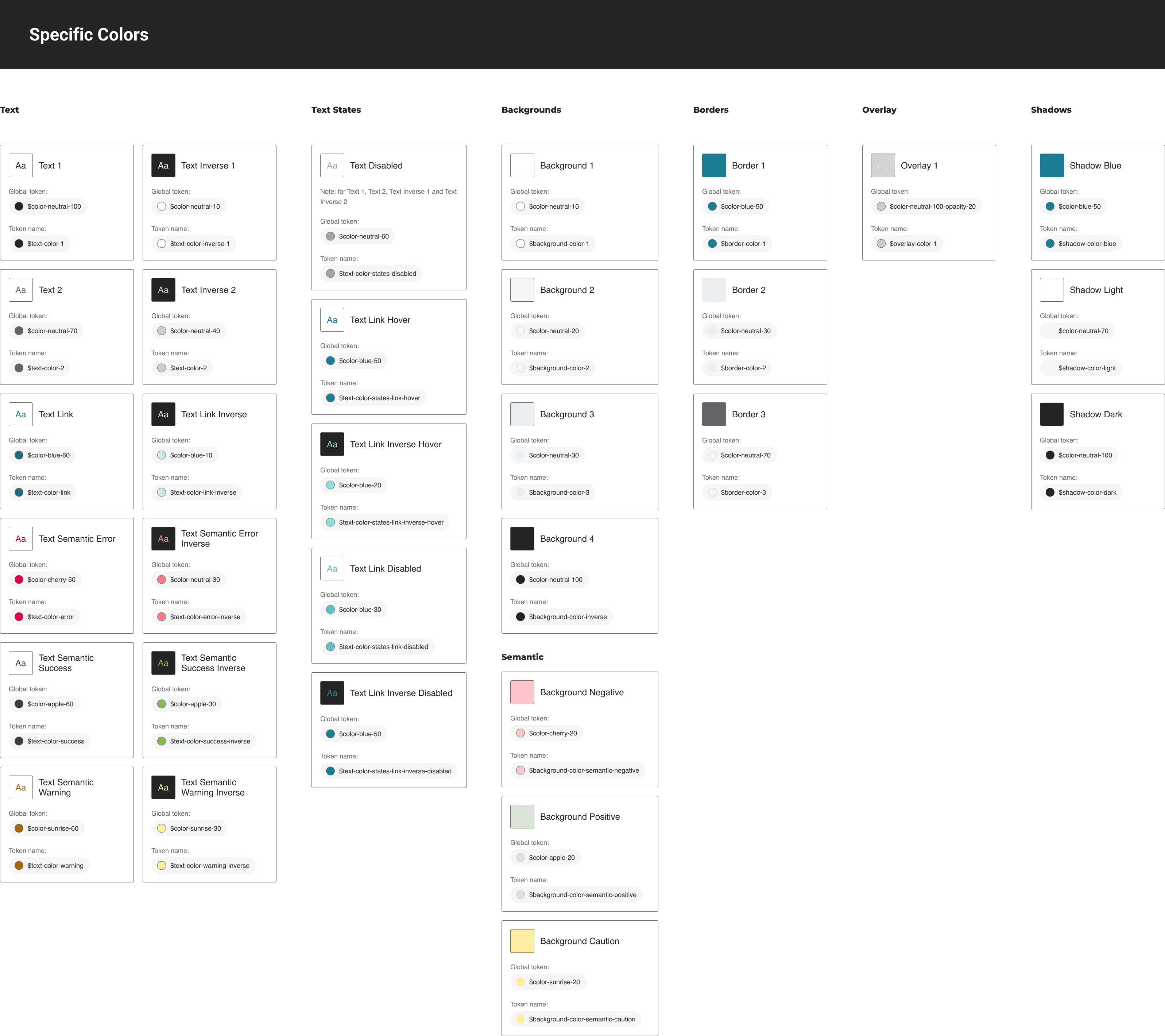Click the Overlay 1 gray swatch
Viewport: 1165px width, 1036px height.
(883, 165)
